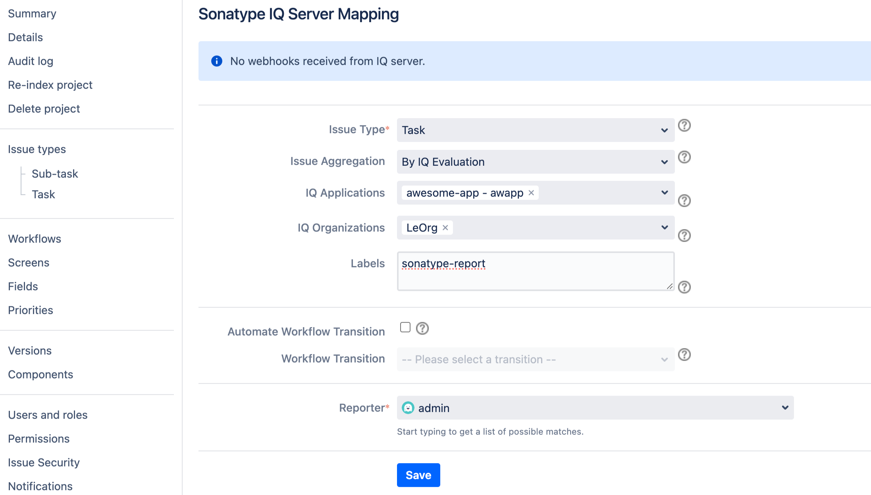Click help icon for Workflow Transition

coord(684,355)
